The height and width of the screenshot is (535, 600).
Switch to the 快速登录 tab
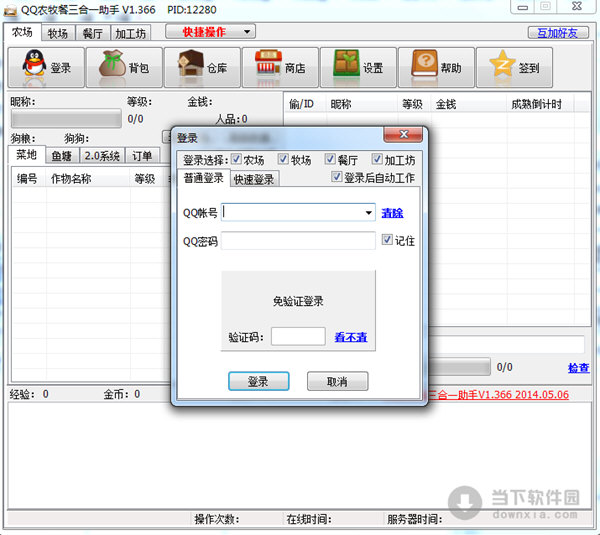(x=254, y=179)
